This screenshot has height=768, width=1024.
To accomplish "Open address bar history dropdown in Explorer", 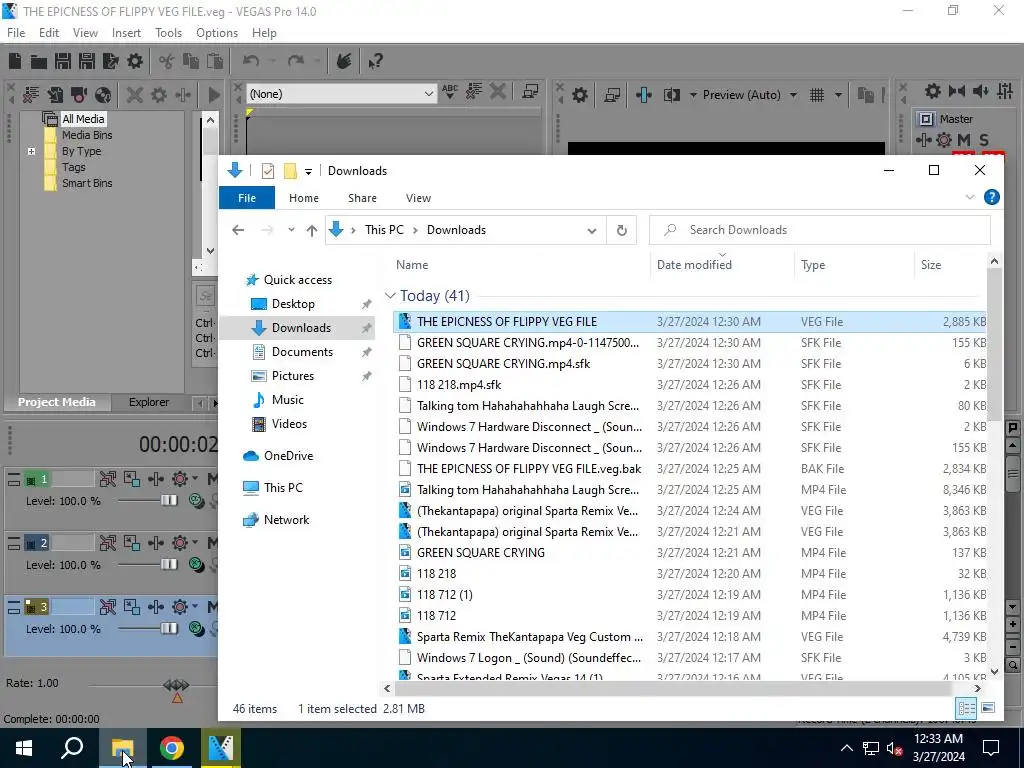I will point(592,231).
